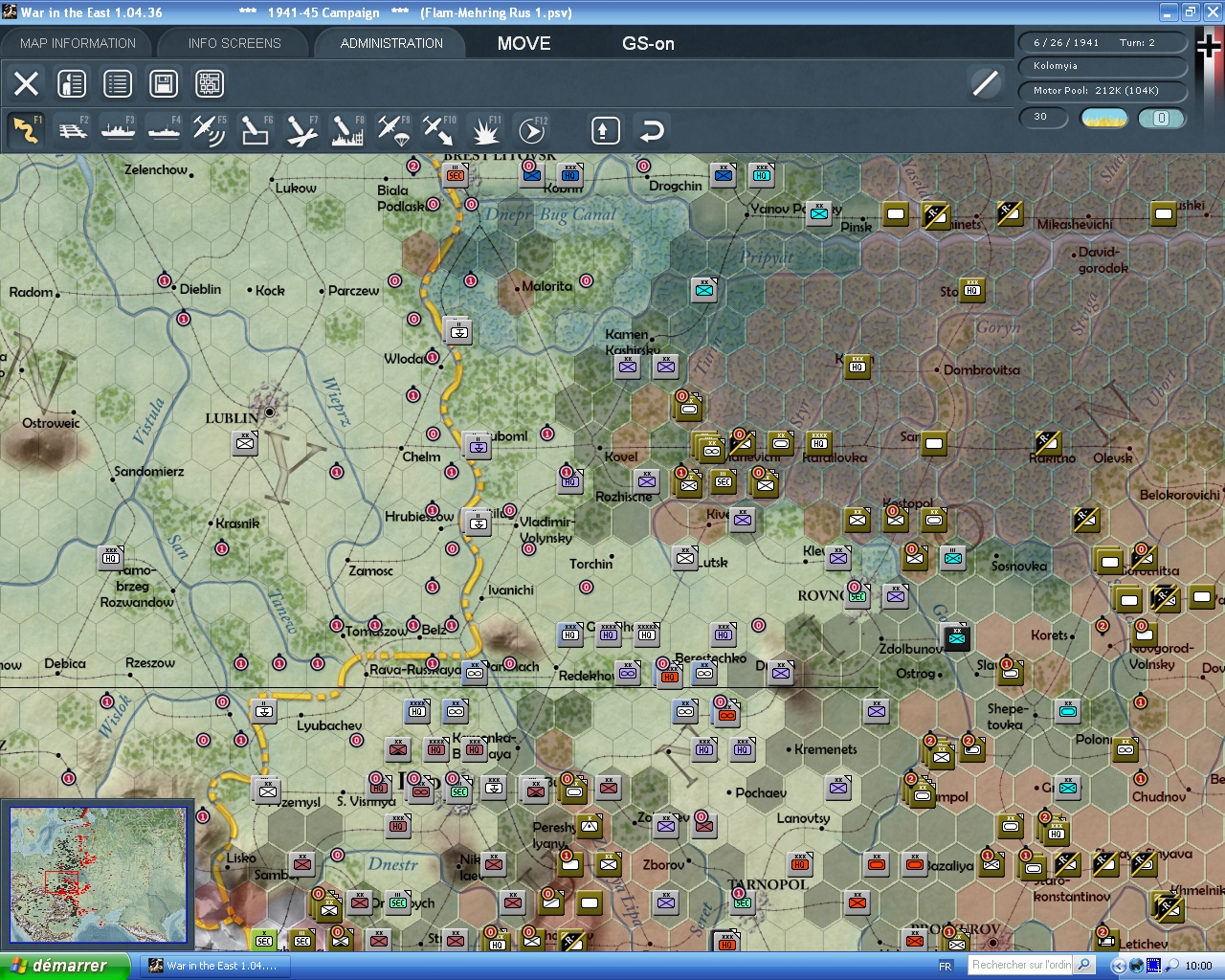Click the Kremenets town label
Image resolution: width=1225 pixels, height=980 pixels.
[x=826, y=749]
